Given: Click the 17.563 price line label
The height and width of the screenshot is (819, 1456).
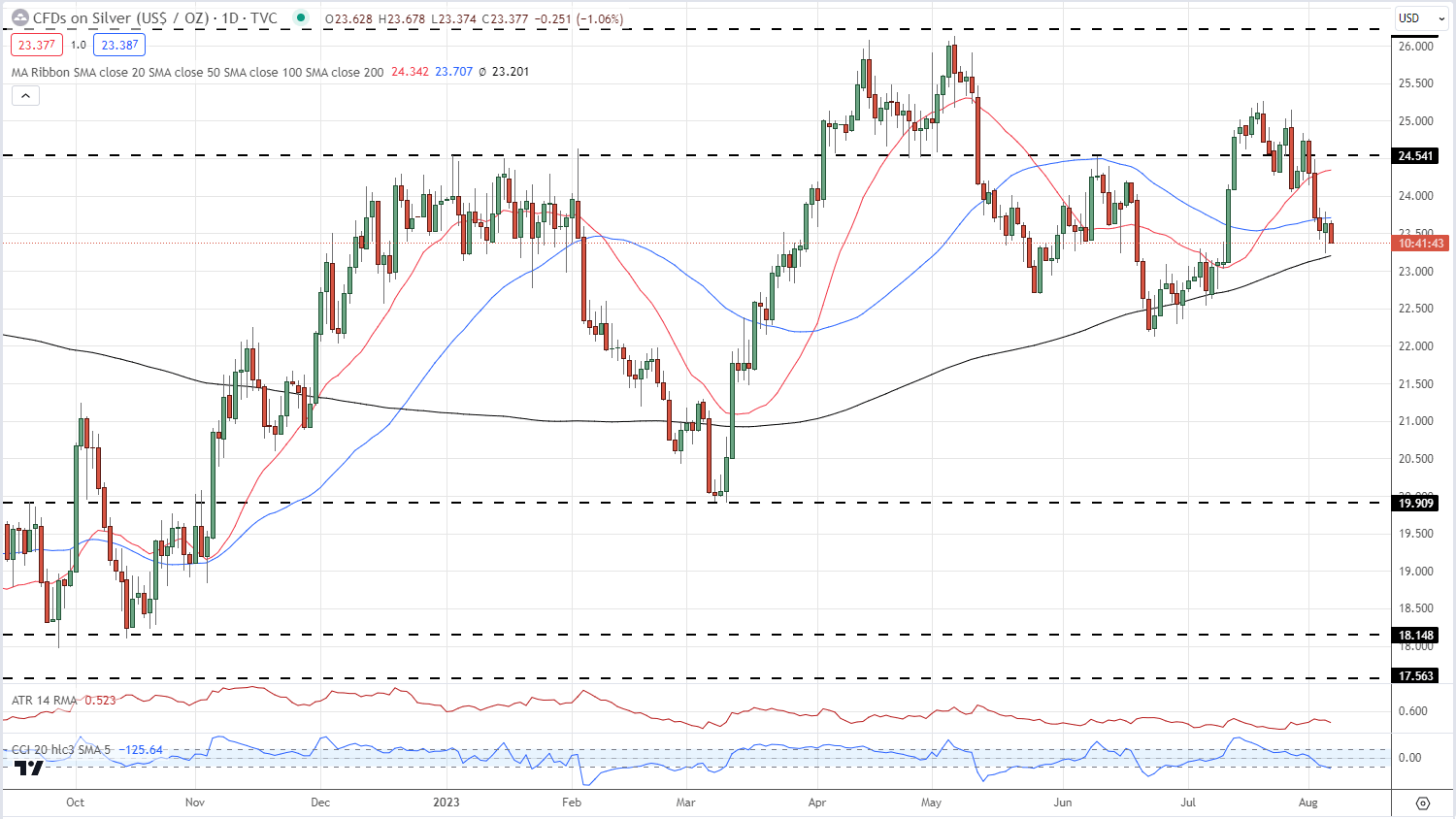Looking at the screenshot, I should point(1417,675).
